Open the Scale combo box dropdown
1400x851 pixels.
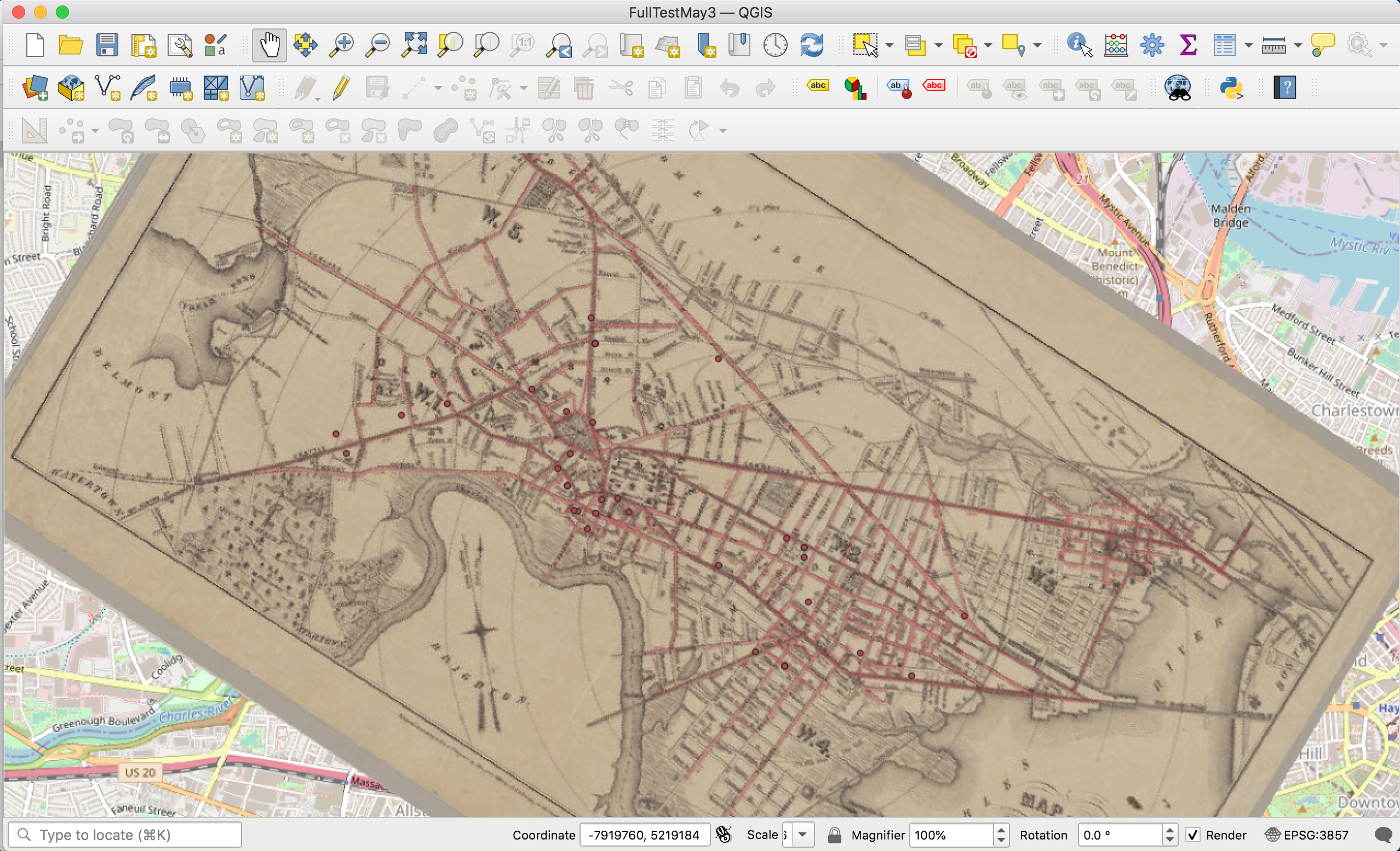click(x=802, y=835)
